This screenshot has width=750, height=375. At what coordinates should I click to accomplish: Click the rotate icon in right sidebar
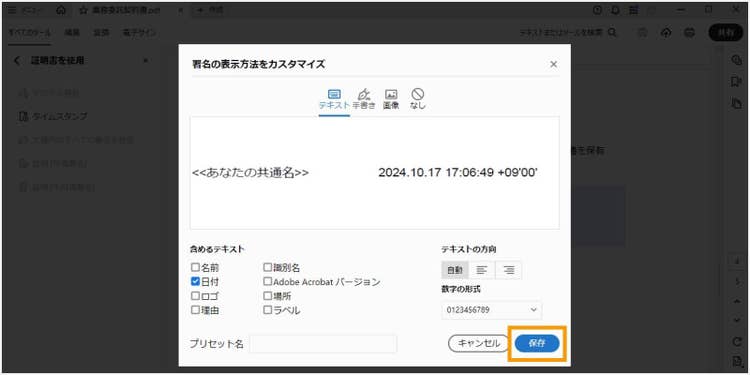737,342
